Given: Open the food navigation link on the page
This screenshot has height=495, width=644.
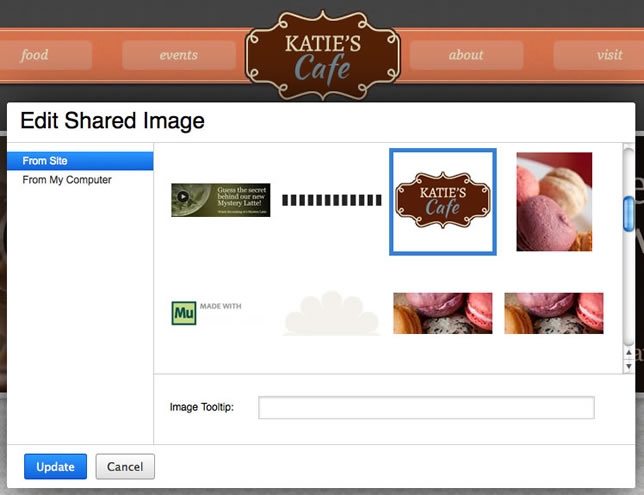Looking at the screenshot, I should click(x=34, y=55).
